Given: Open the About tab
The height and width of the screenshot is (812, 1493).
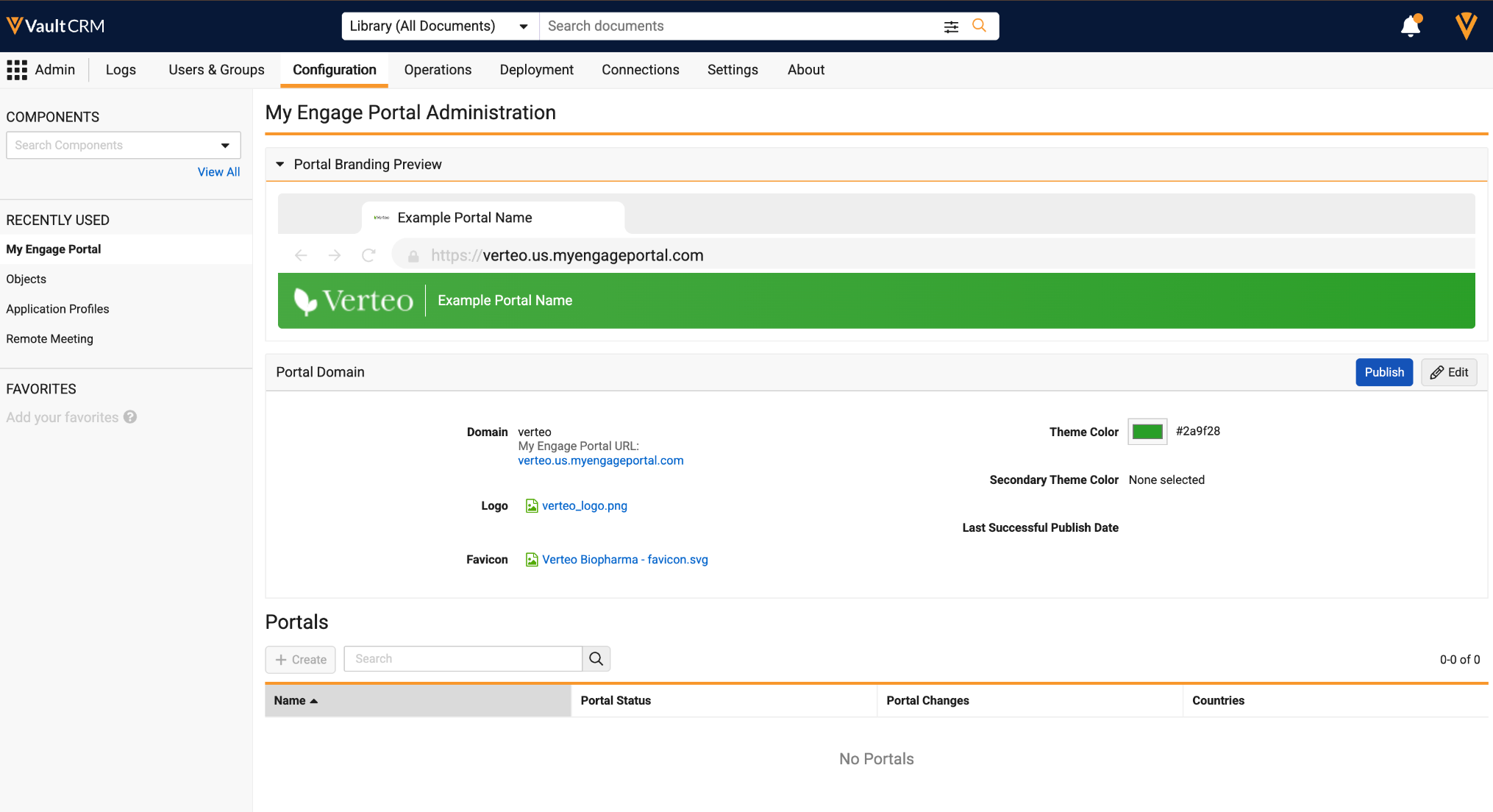Looking at the screenshot, I should [x=806, y=70].
